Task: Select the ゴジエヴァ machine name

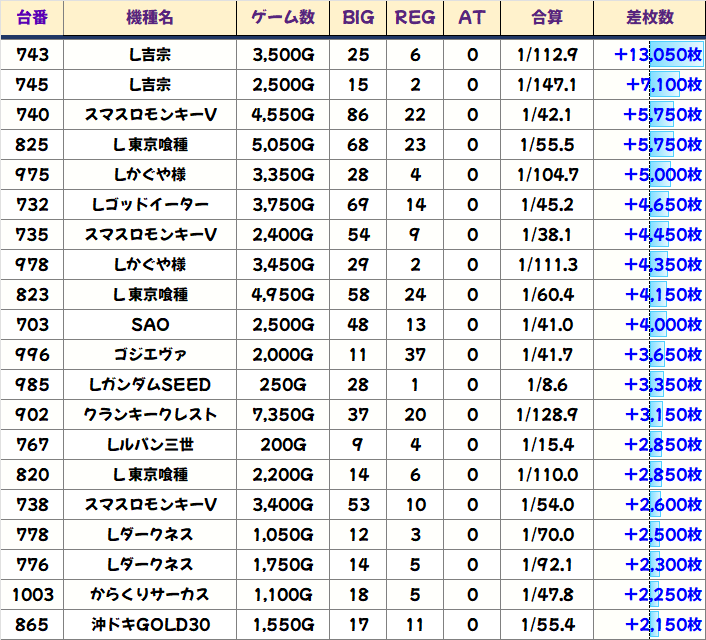Action: click(150, 355)
